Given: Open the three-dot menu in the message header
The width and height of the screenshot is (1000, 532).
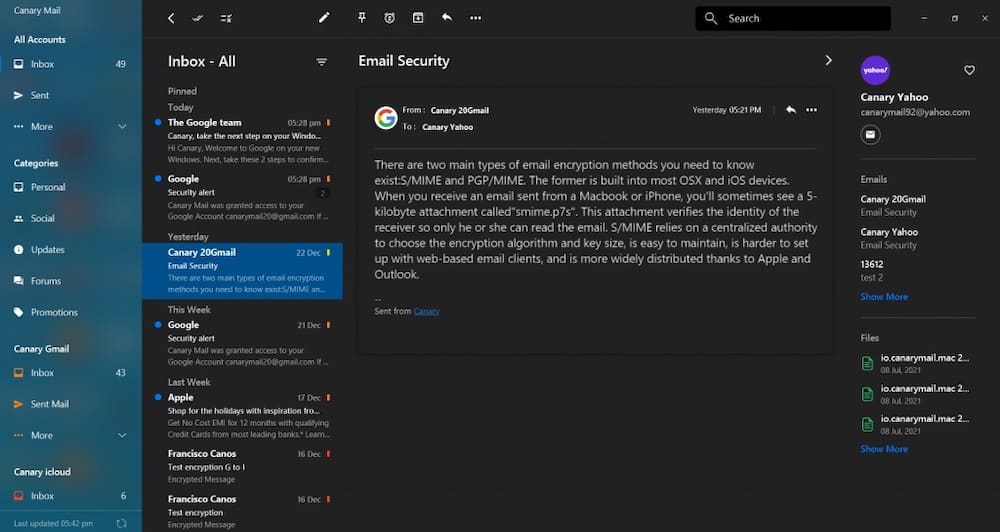Looking at the screenshot, I should (x=811, y=110).
